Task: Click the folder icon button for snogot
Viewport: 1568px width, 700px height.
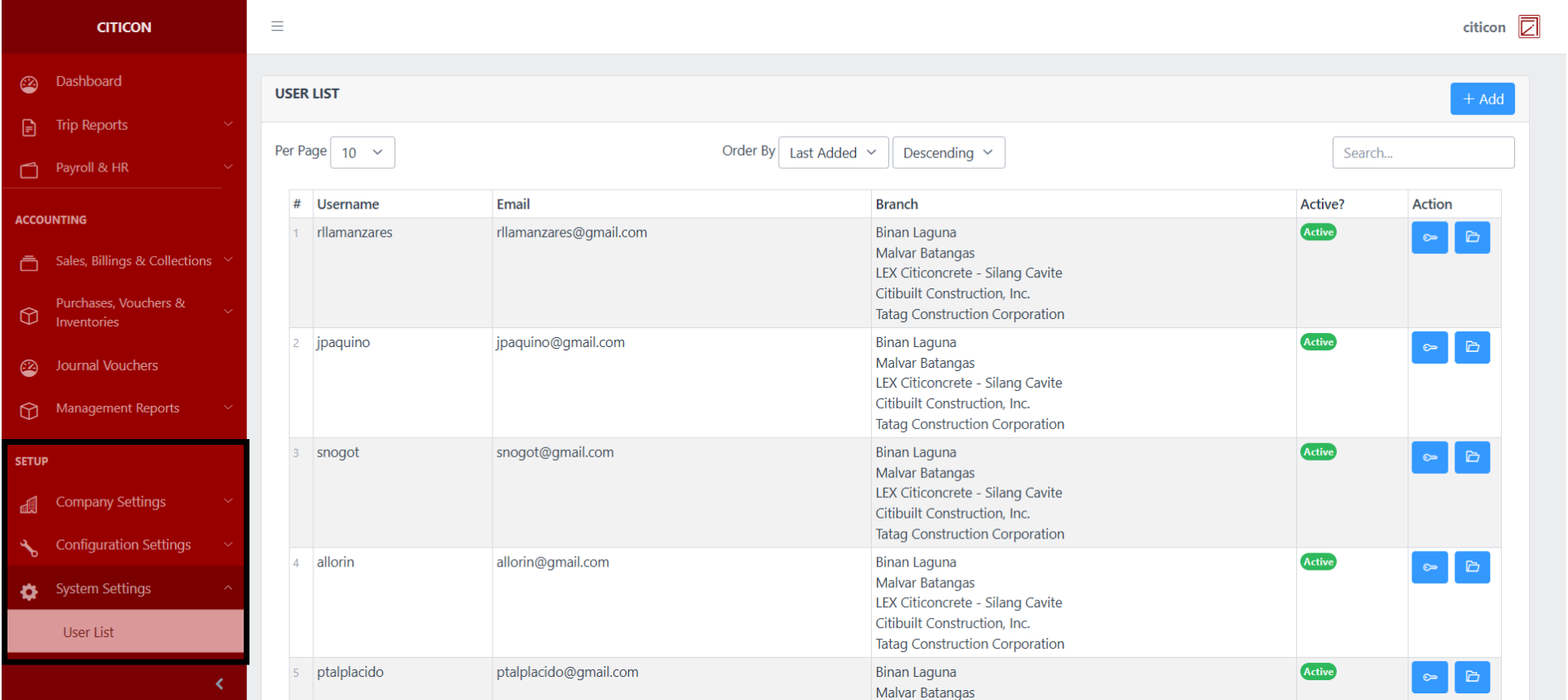Action: click(1472, 457)
